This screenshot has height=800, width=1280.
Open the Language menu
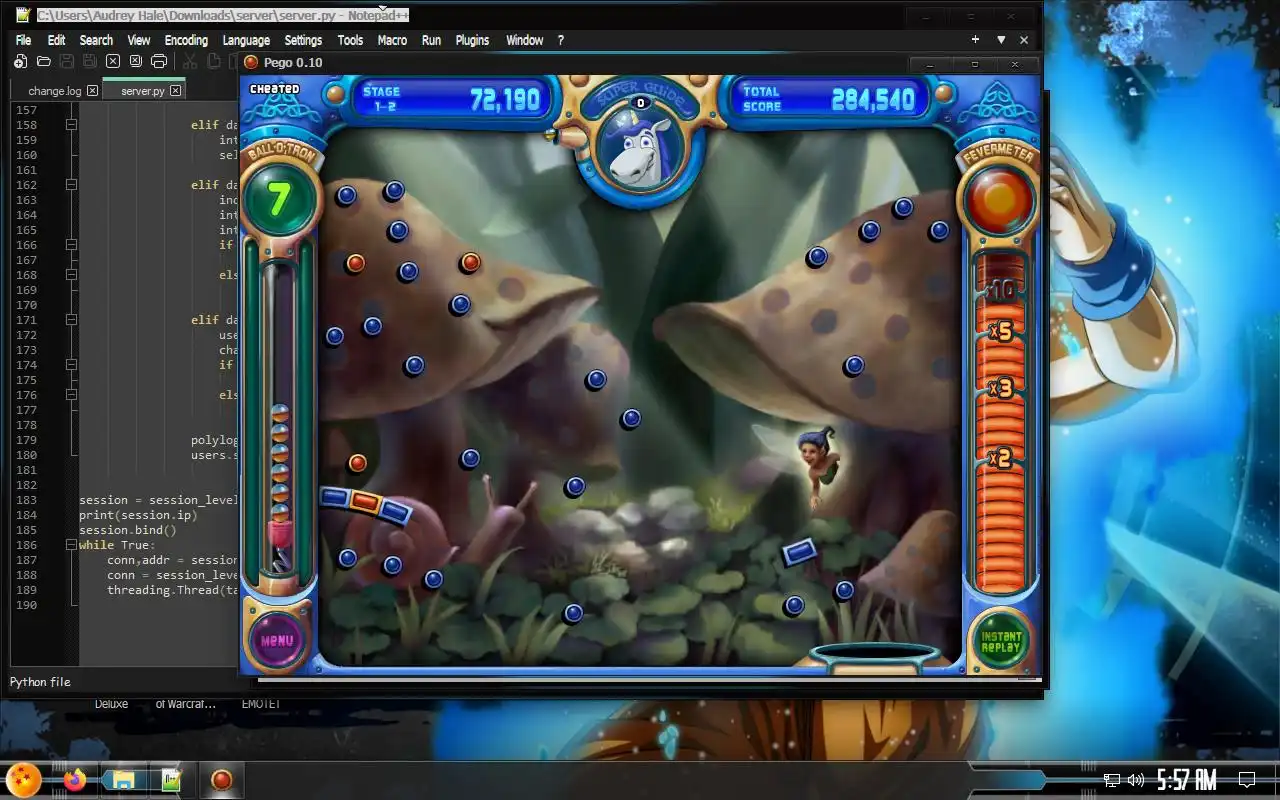(246, 40)
